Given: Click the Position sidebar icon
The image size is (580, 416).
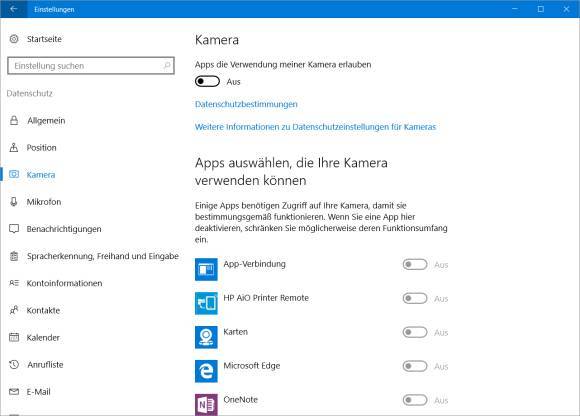Looking at the screenshot, I should point(14,148).
